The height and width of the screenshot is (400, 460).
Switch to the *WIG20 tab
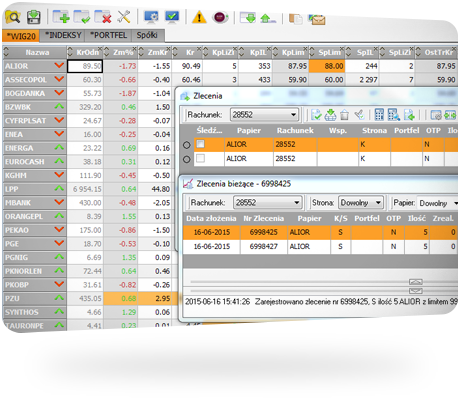pyautogui.click(x=21, y=36)
